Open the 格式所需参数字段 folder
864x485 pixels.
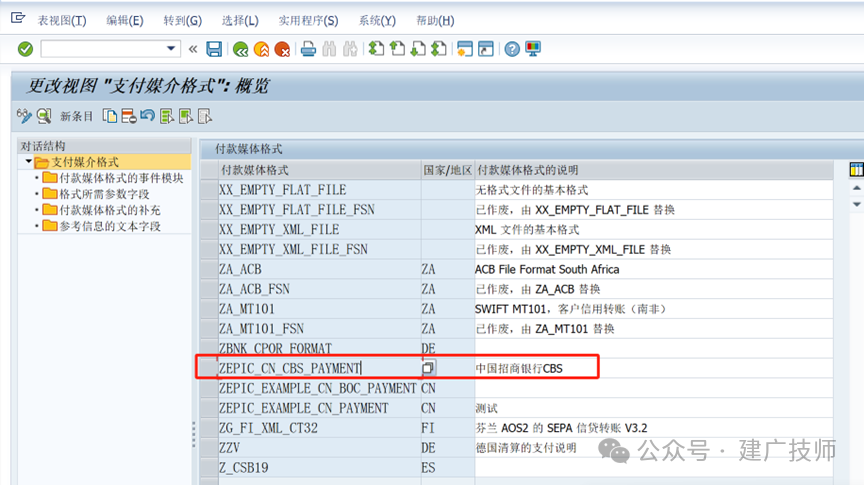tap(96, 193)
